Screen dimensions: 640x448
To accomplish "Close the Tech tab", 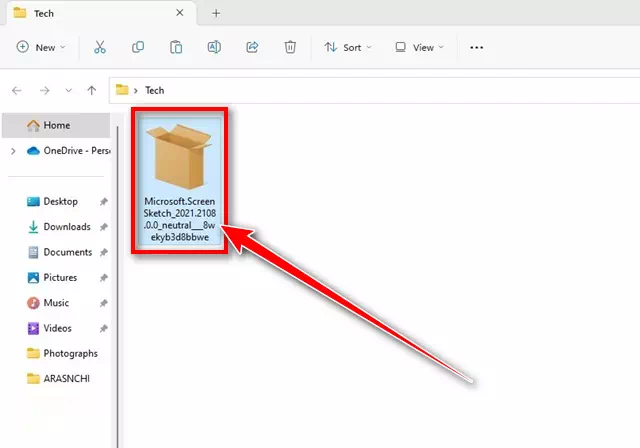I will pos(180,13).
